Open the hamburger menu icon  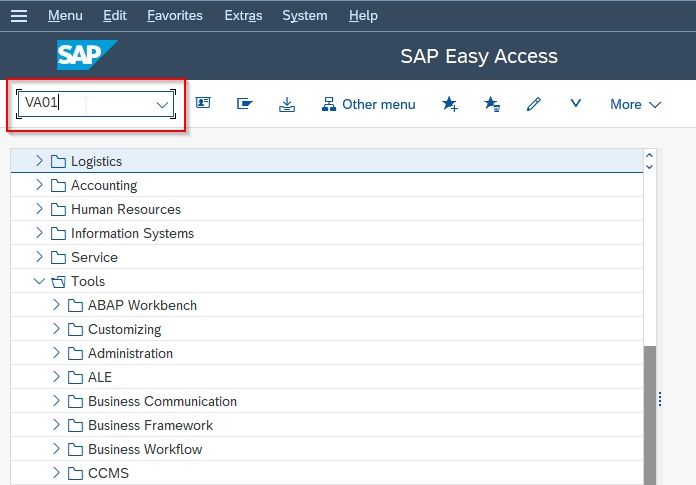19,16
